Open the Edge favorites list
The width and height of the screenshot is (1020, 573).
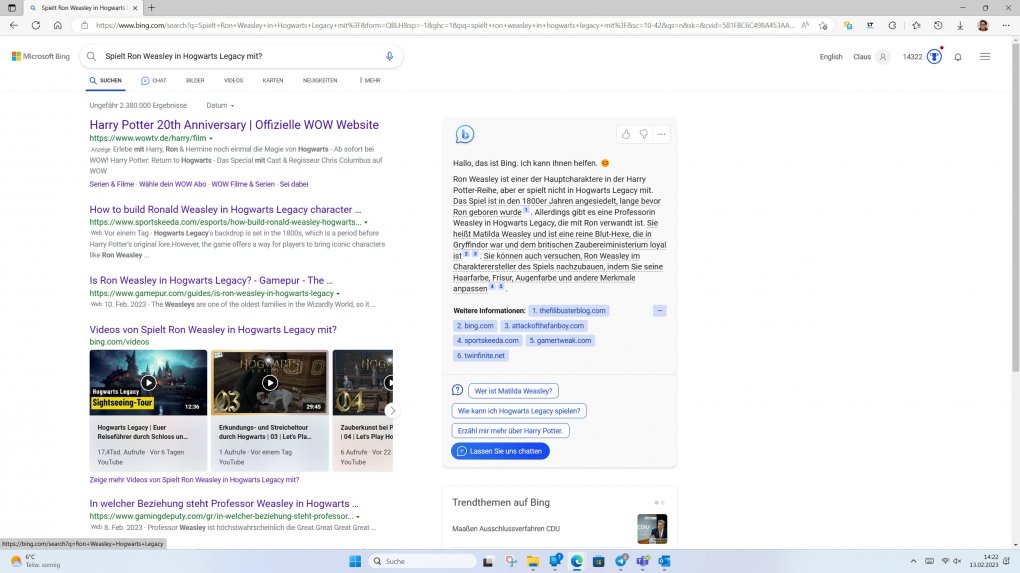(916, 25)
